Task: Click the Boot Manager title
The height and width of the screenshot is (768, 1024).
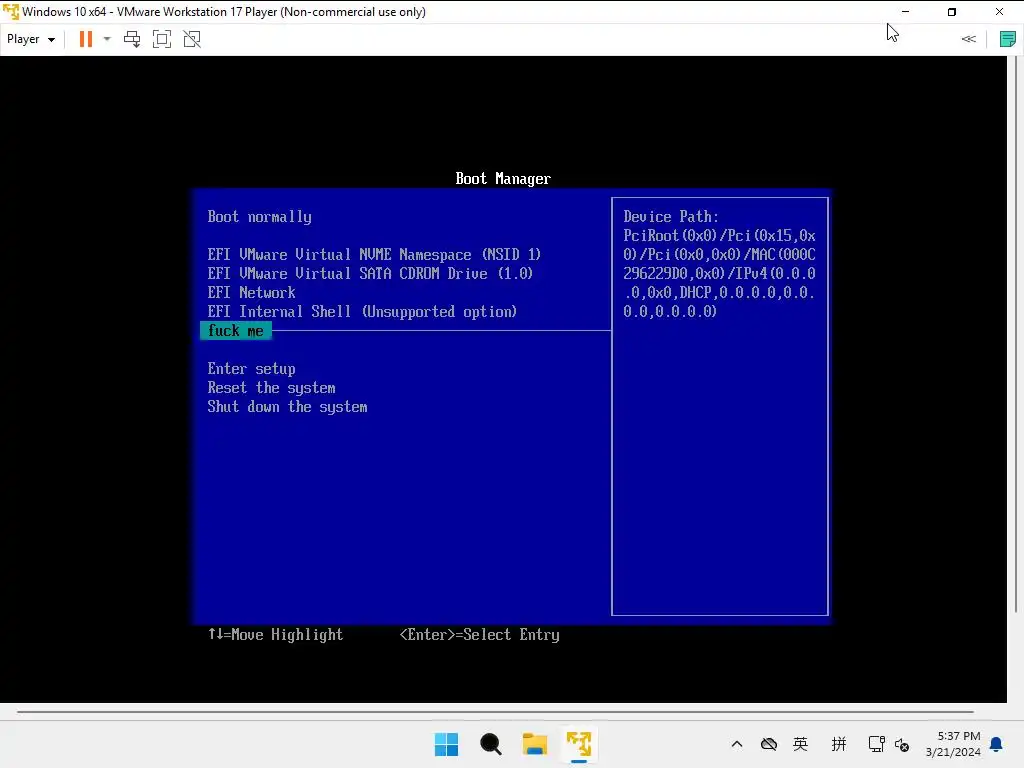Action: click(x=503, y=179)
